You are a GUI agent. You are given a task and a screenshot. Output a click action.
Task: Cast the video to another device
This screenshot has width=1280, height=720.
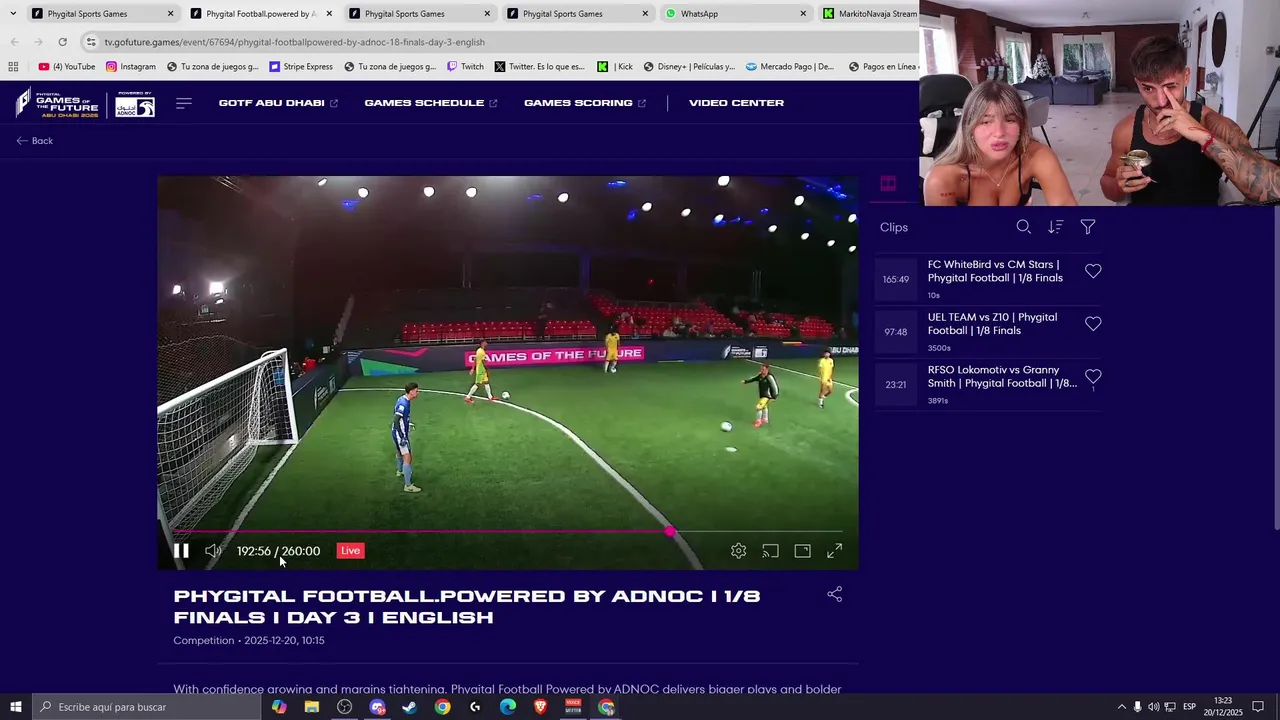click(770, 551)
